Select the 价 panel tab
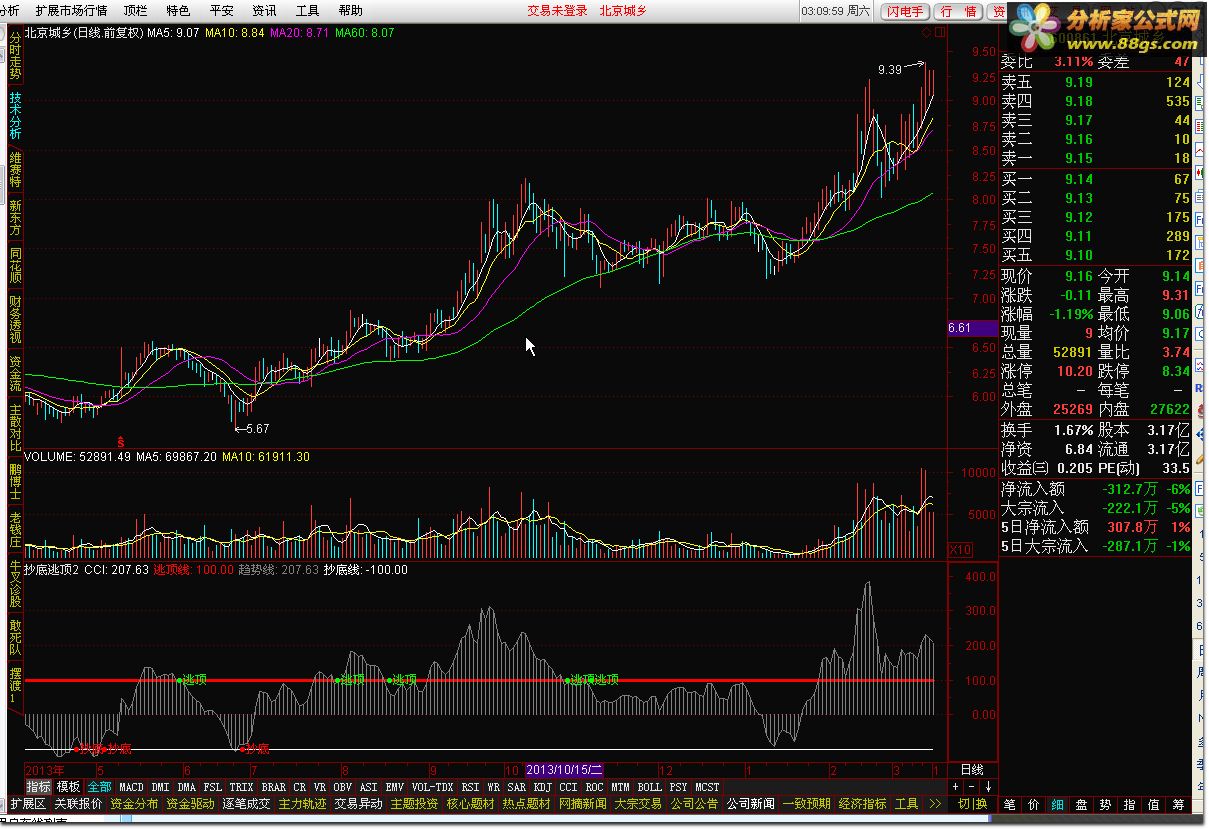Screen dimensions: 1209x829 click(x=1034, y=804)
